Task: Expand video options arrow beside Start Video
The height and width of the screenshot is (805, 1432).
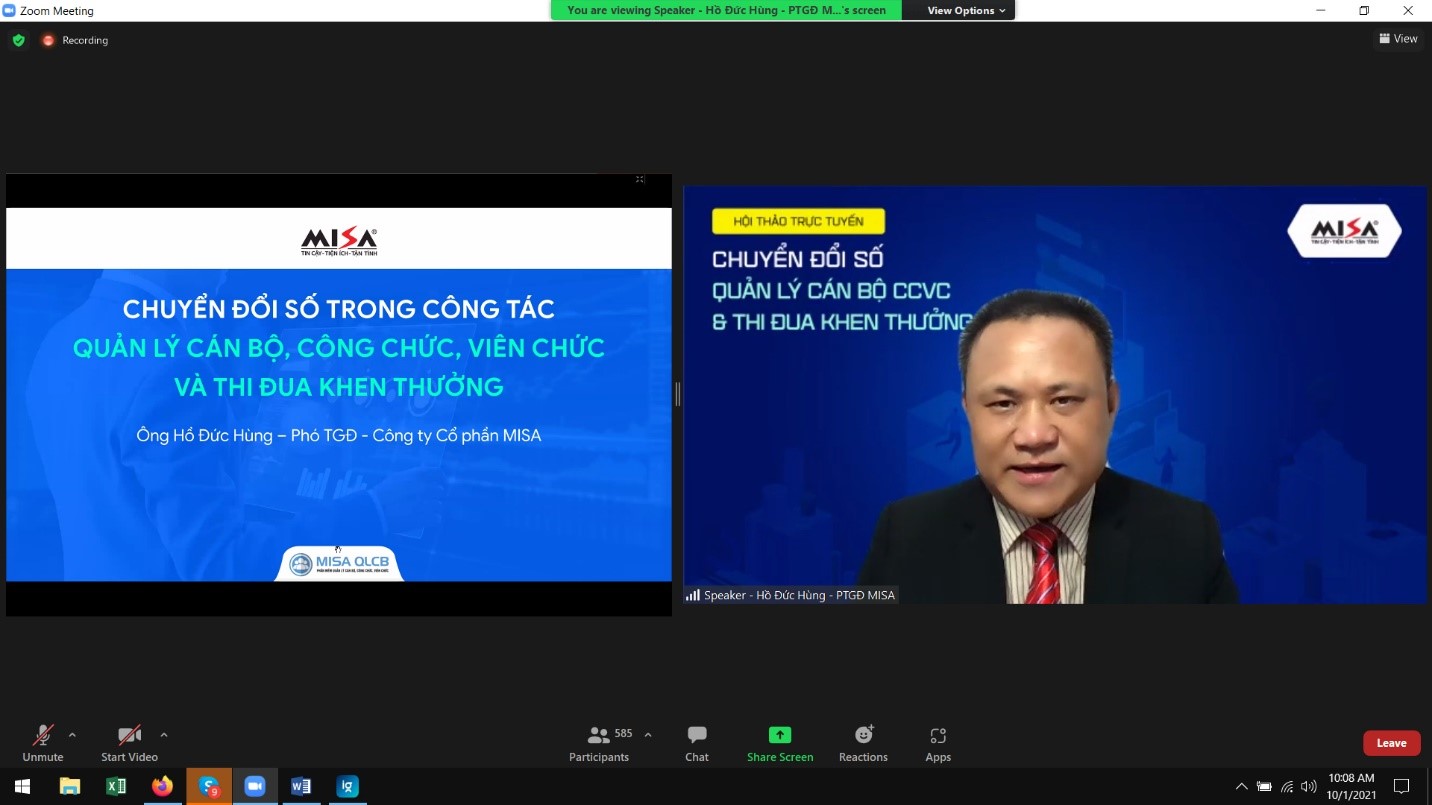Action: pyautogui.click(x=164, y=735)
